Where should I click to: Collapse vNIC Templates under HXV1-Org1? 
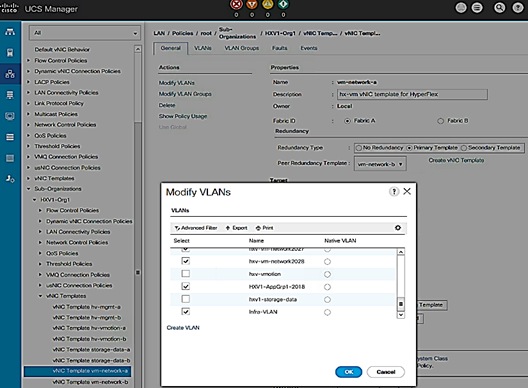pos(40,296)
